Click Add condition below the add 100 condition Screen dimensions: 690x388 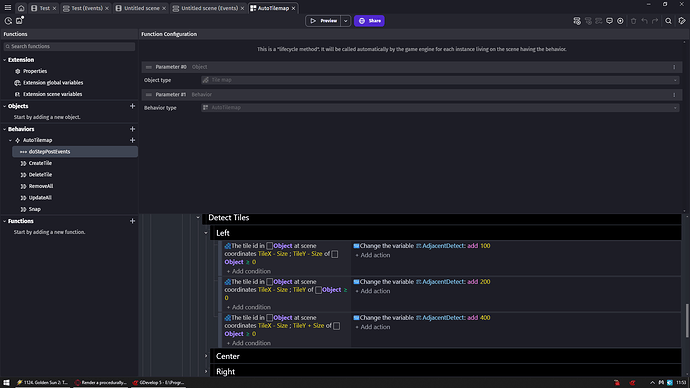click(249, 271)
